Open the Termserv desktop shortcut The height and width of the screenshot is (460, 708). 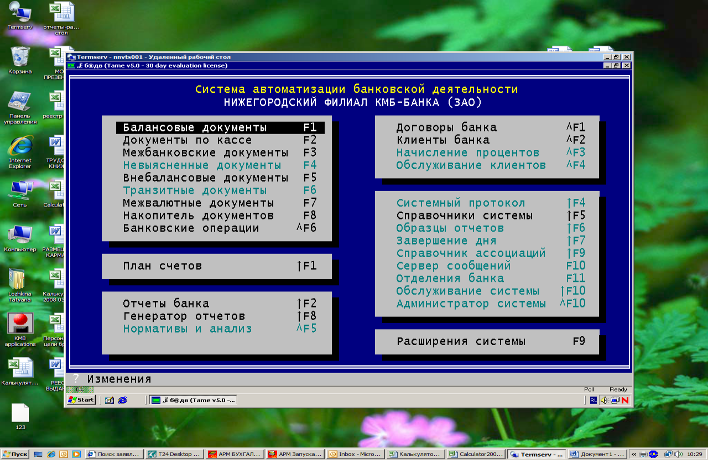19,13
